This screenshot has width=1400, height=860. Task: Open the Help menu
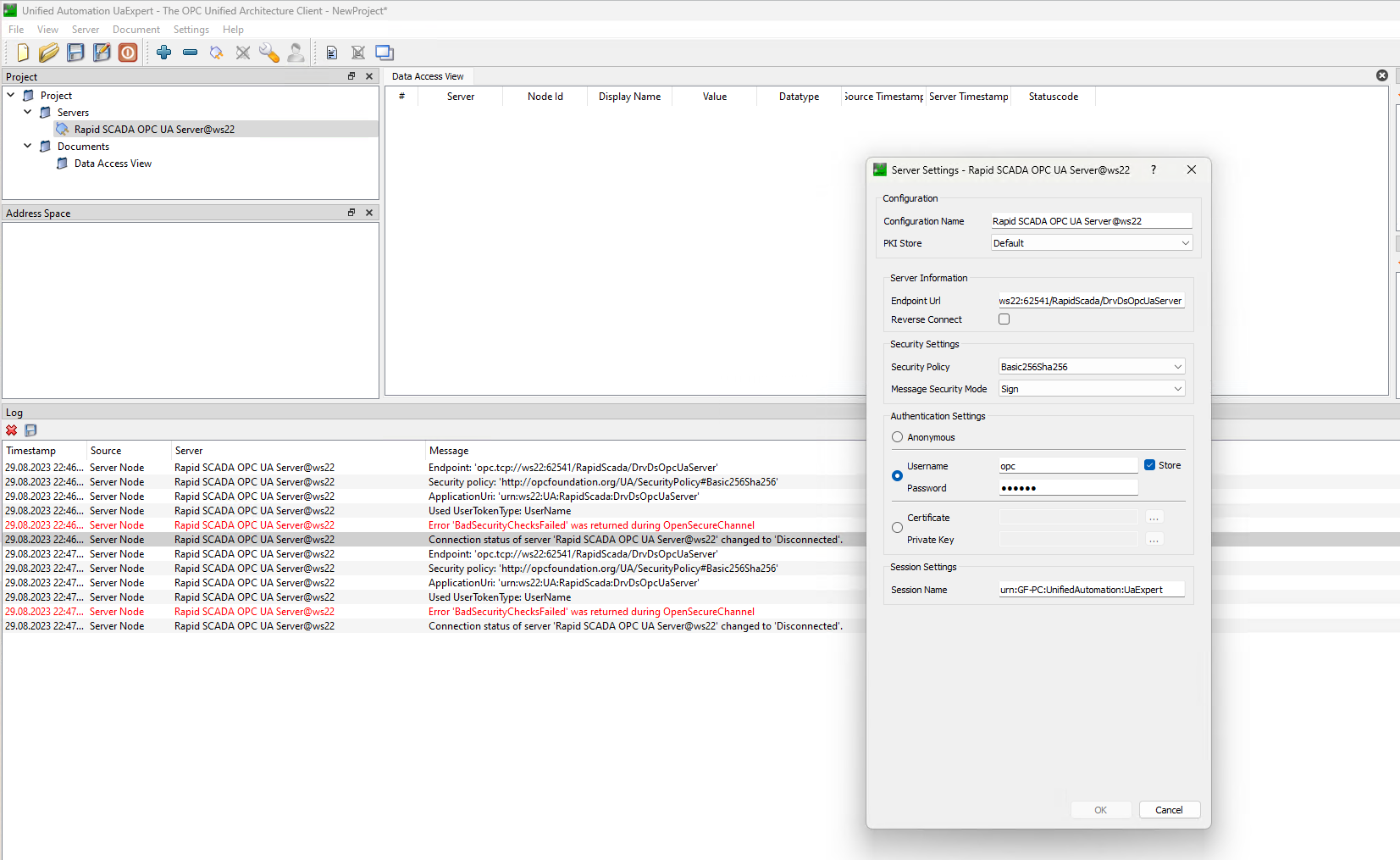tap(233, 30)
